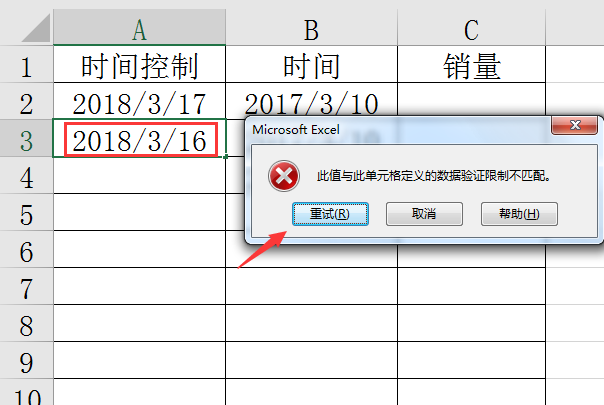Screen dimensions: 604x405
Task: Click empty cell A4
Action: (139, 175)
